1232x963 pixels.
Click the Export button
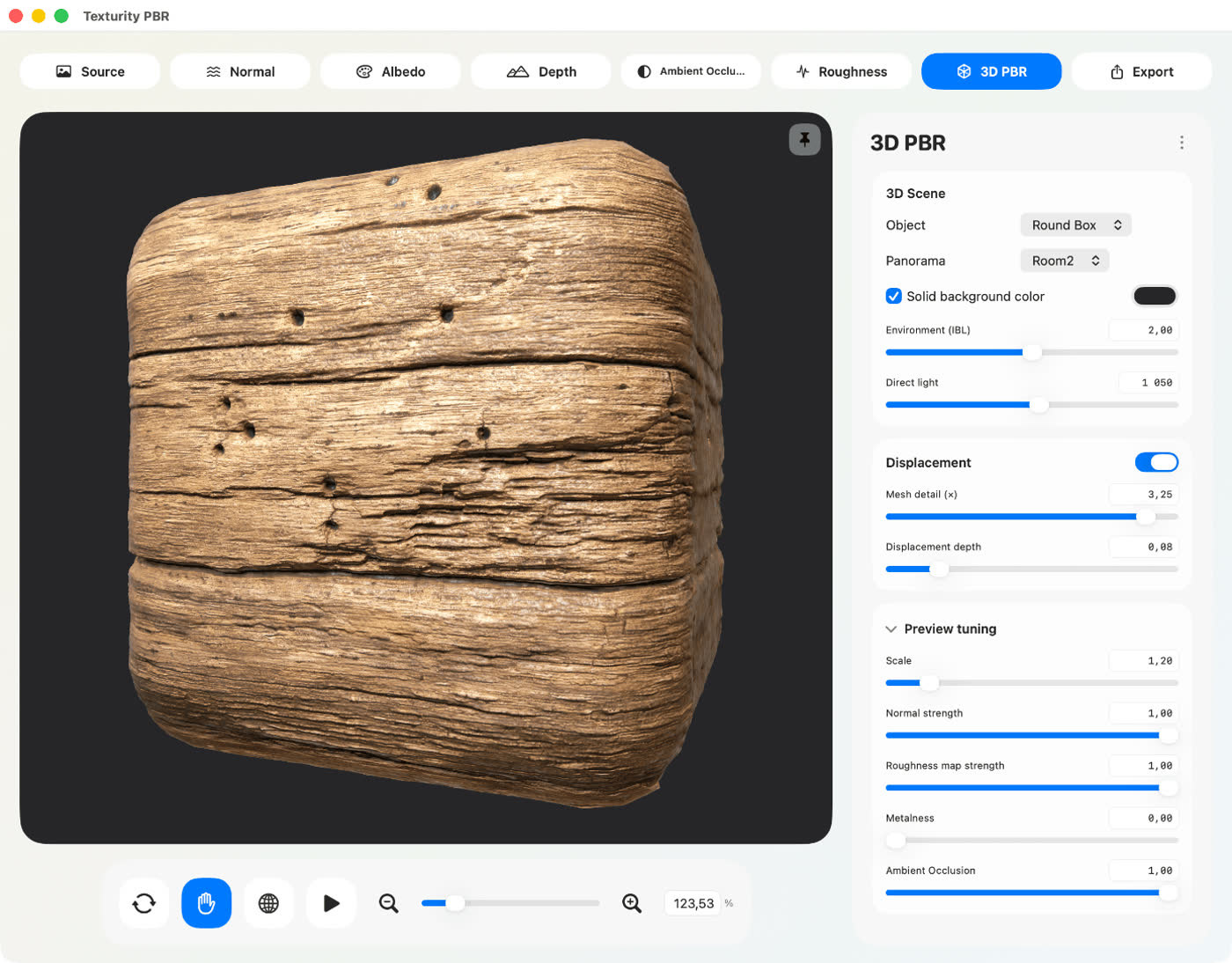[x=1141, y=71]
